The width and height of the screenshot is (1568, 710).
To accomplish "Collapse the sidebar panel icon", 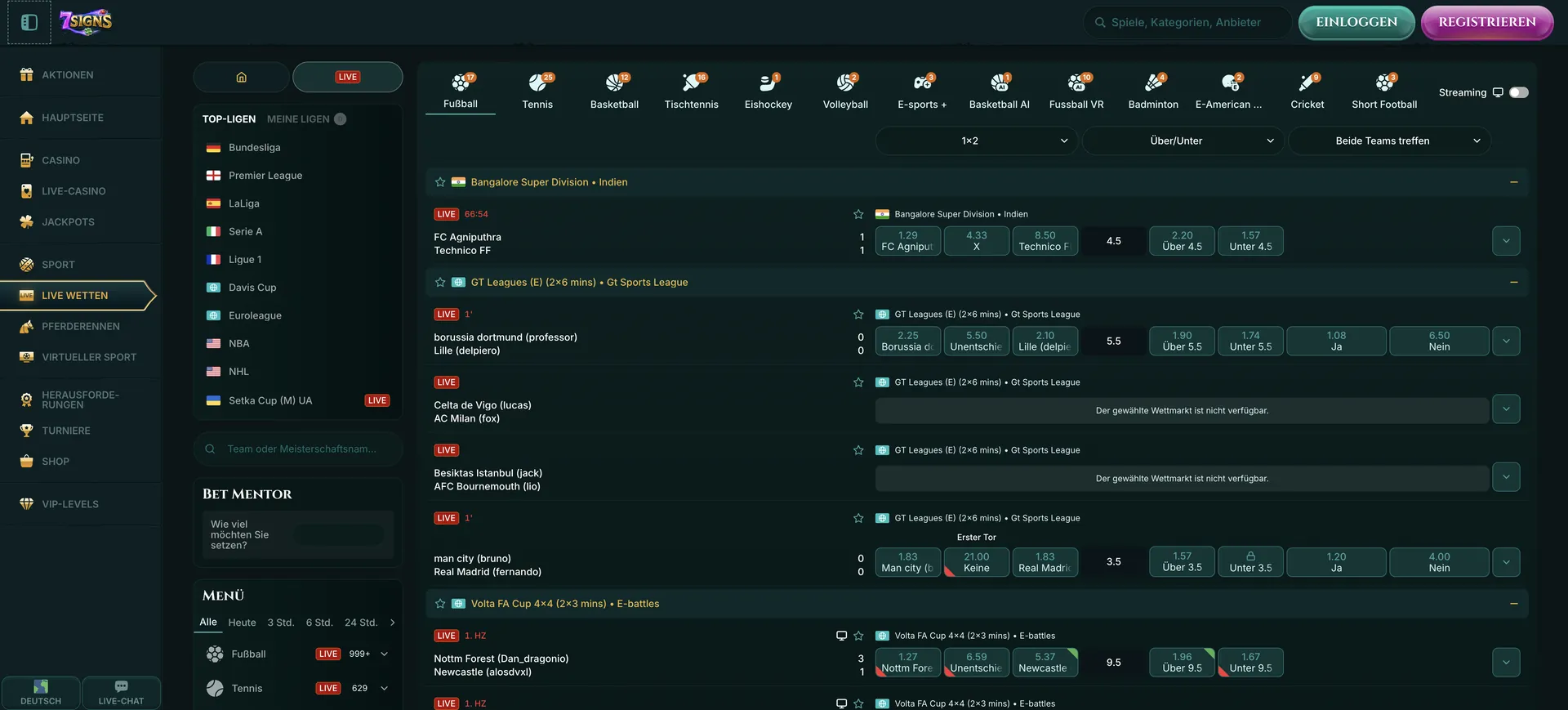I will [x=29, y=22].
